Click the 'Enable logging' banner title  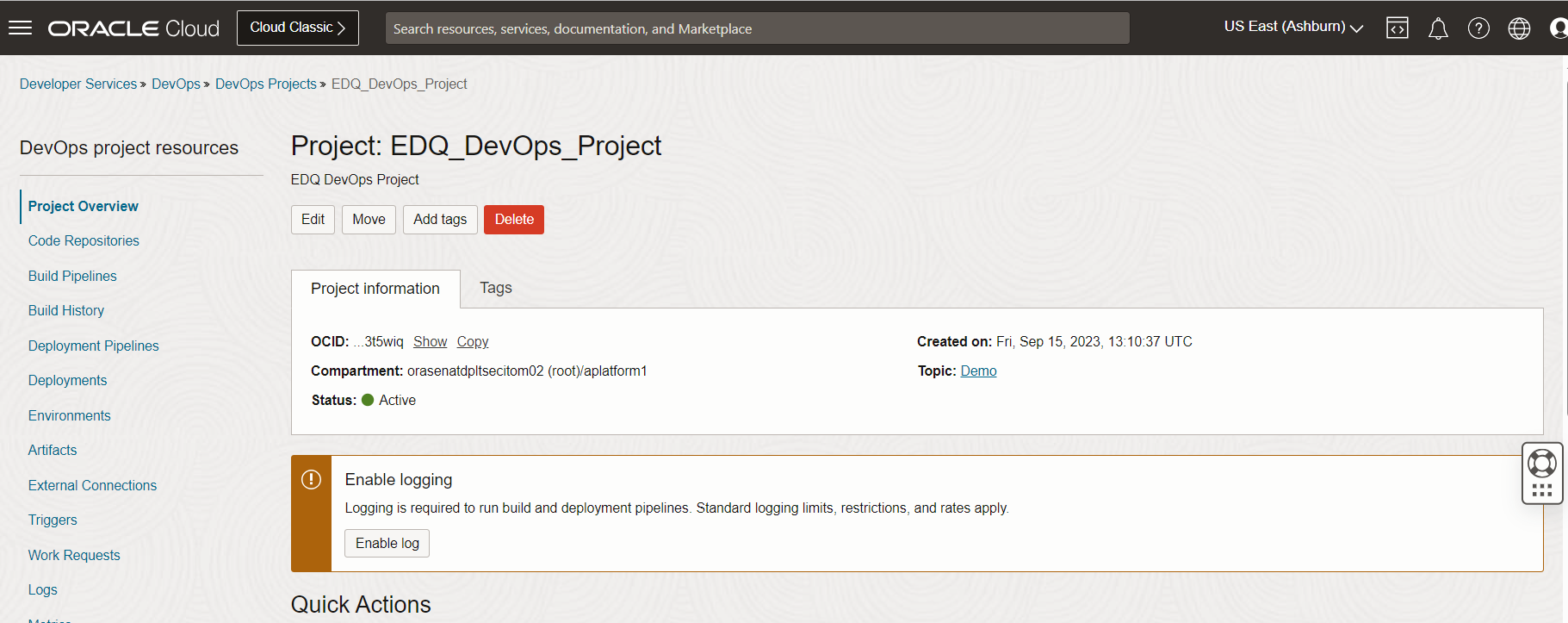399,479
